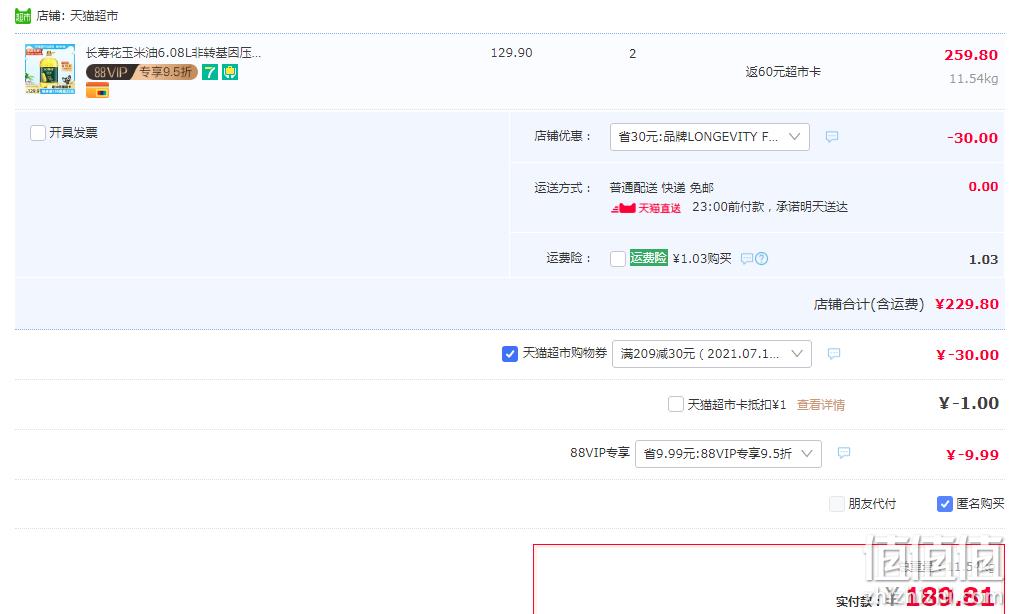Tick the 朋友代付 checkbox
This screenshot has width=1013, height=614.
(837, 503)
